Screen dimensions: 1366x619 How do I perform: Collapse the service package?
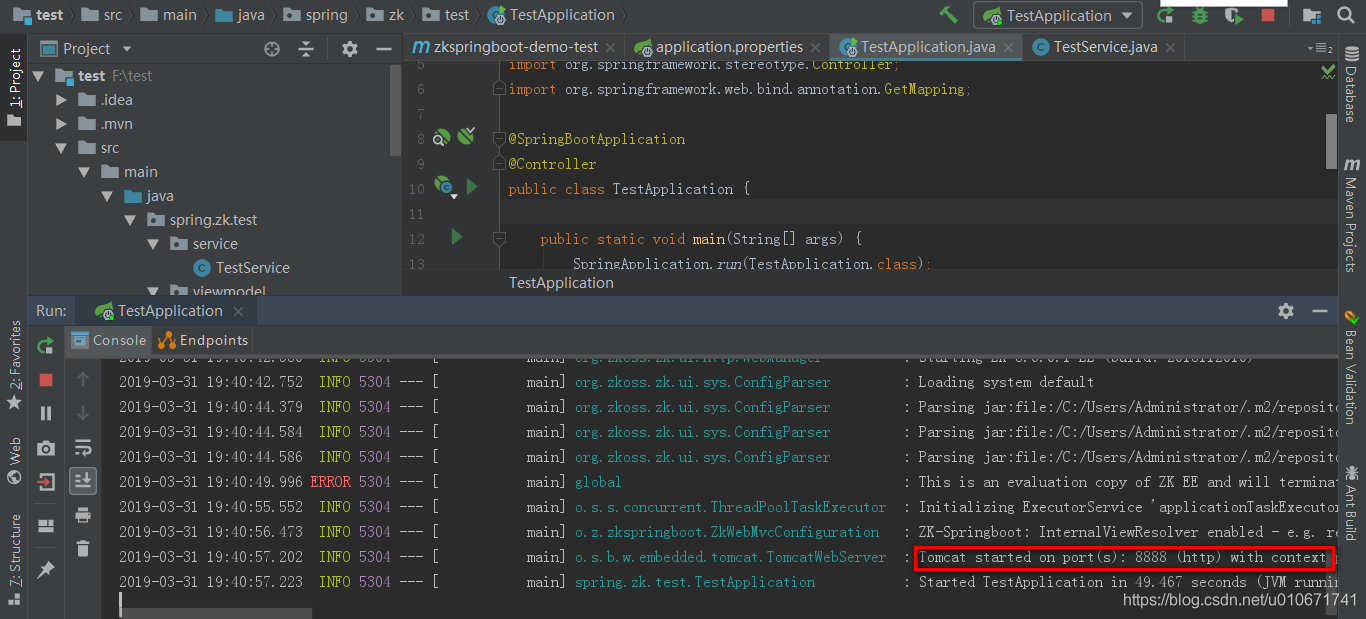point(154,244)
